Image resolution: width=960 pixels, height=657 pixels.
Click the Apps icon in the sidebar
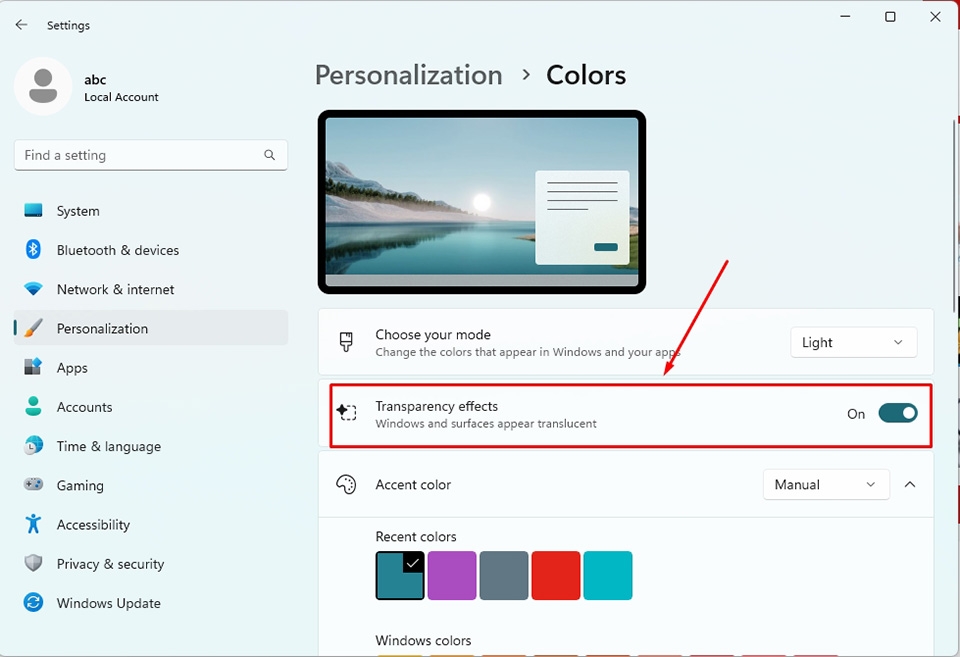click(x=33, y=367)
